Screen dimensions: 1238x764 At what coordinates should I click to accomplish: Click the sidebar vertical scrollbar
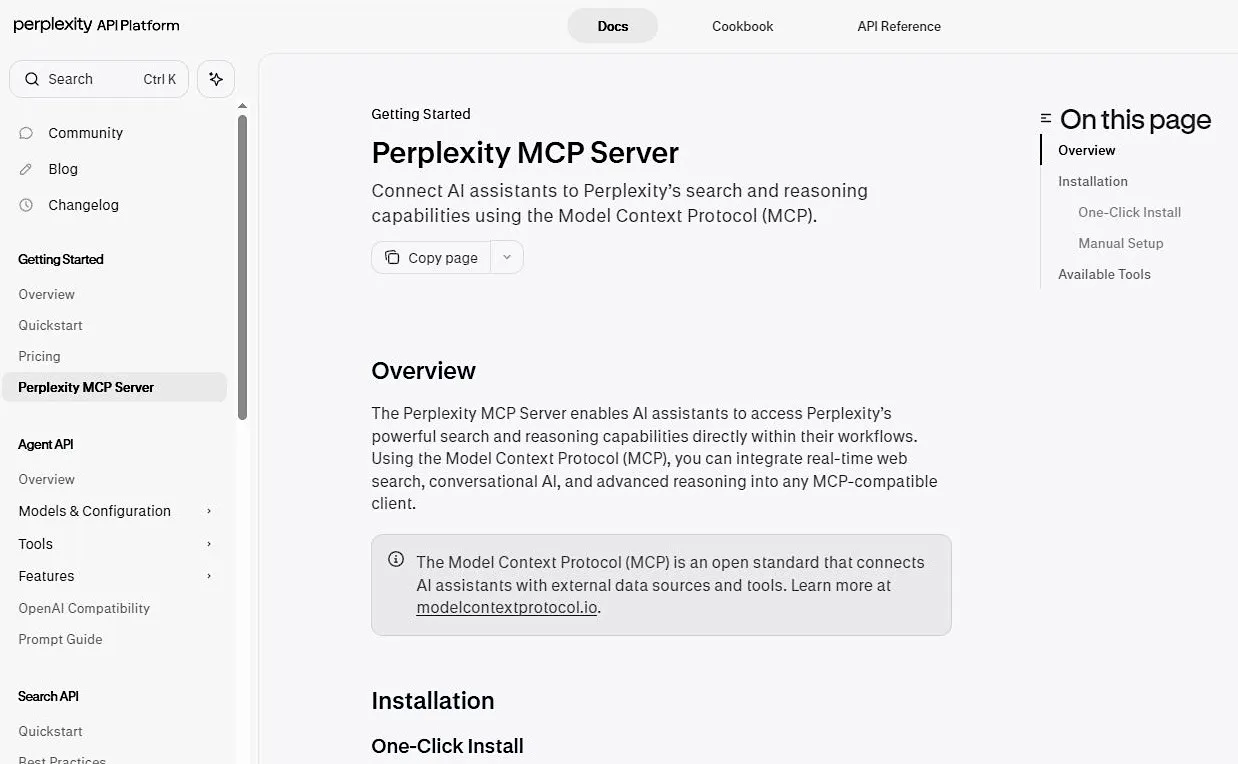[242, 267]
